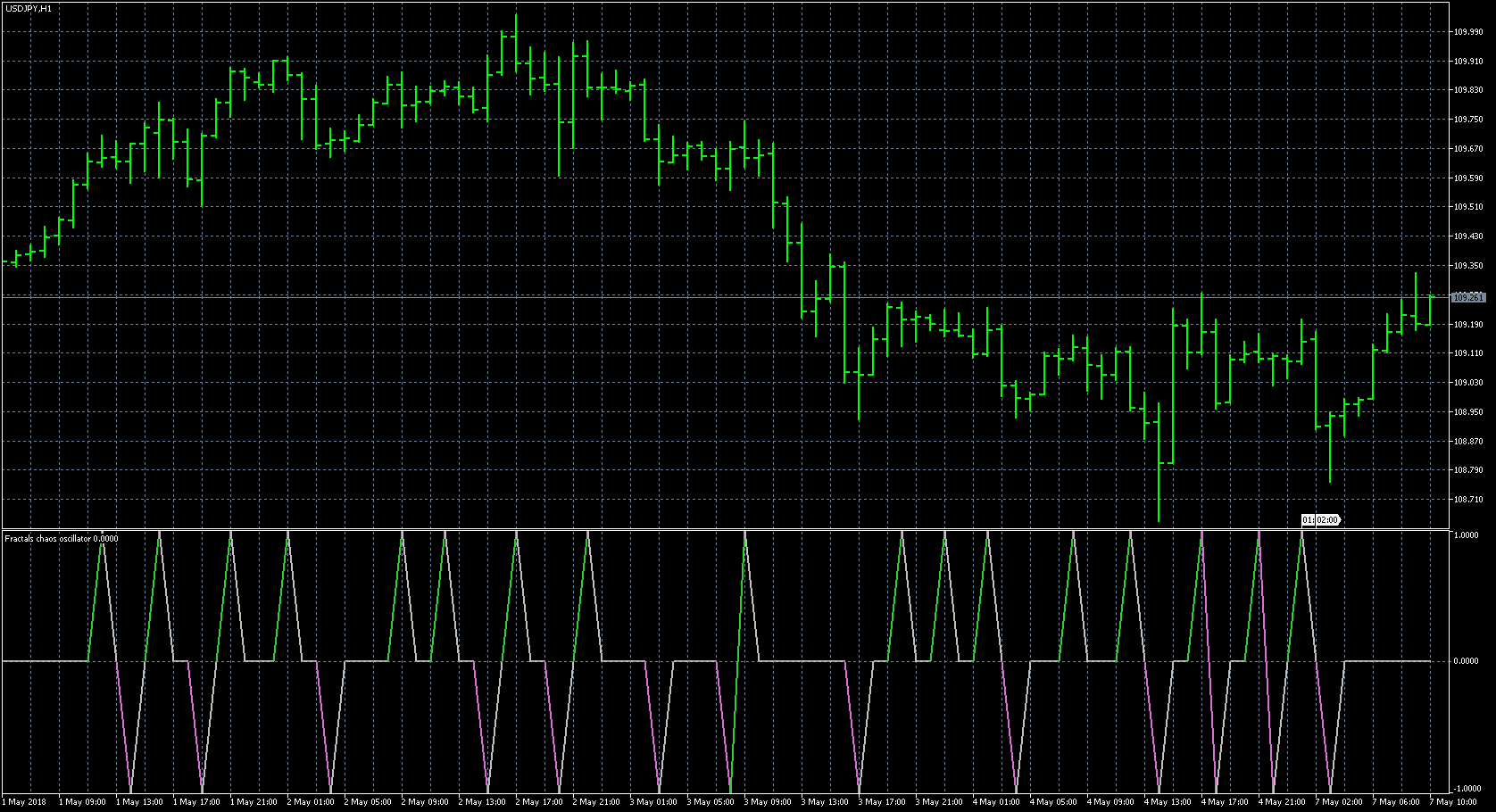Screen dimensions: 1496x812
Task: Click the oscillator 0.0000 scale label
Action: pos(1467,661)
